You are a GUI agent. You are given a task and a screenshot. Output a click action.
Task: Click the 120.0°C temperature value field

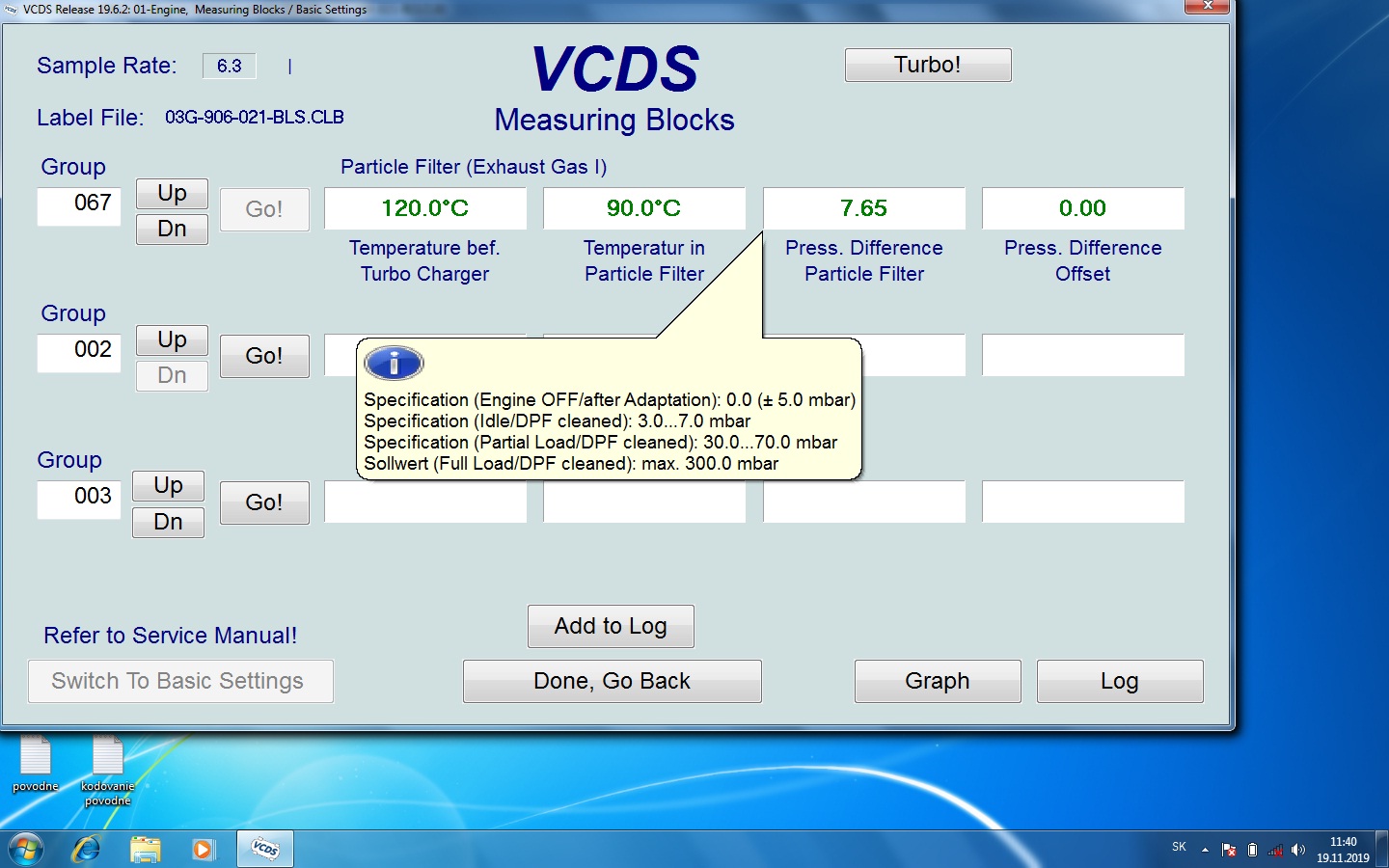click(x=425, y=208)
